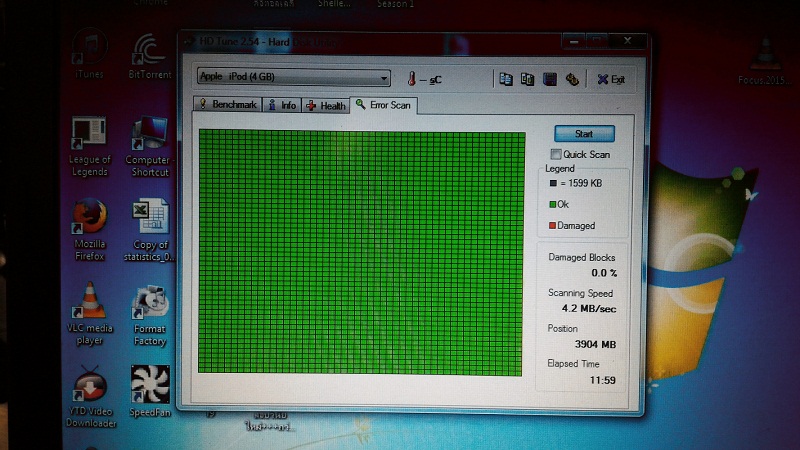800x450 pixels.
Task: Click the save floppy disk icon in HD Tune
Action: coord(549,79)
